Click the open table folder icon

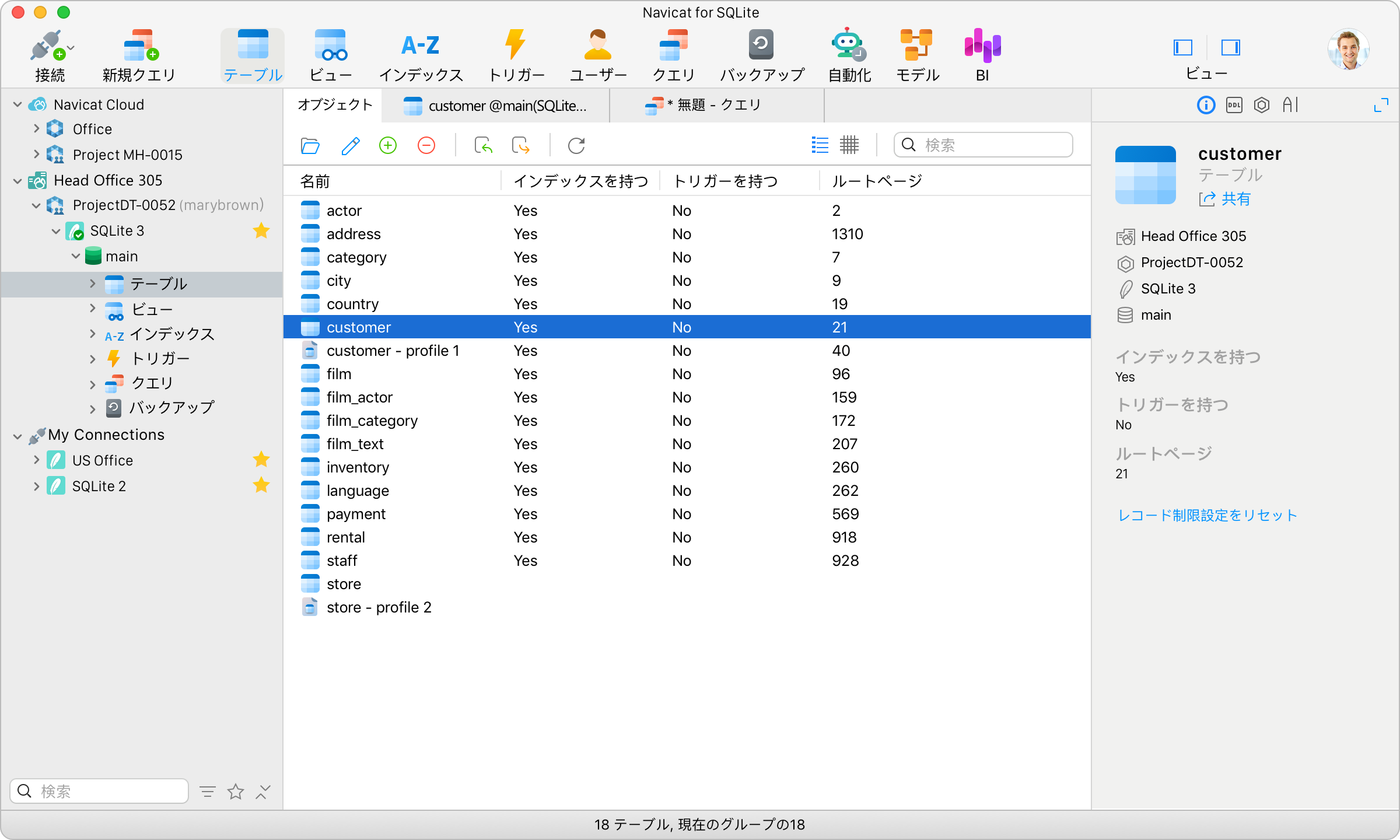(310, 145)
